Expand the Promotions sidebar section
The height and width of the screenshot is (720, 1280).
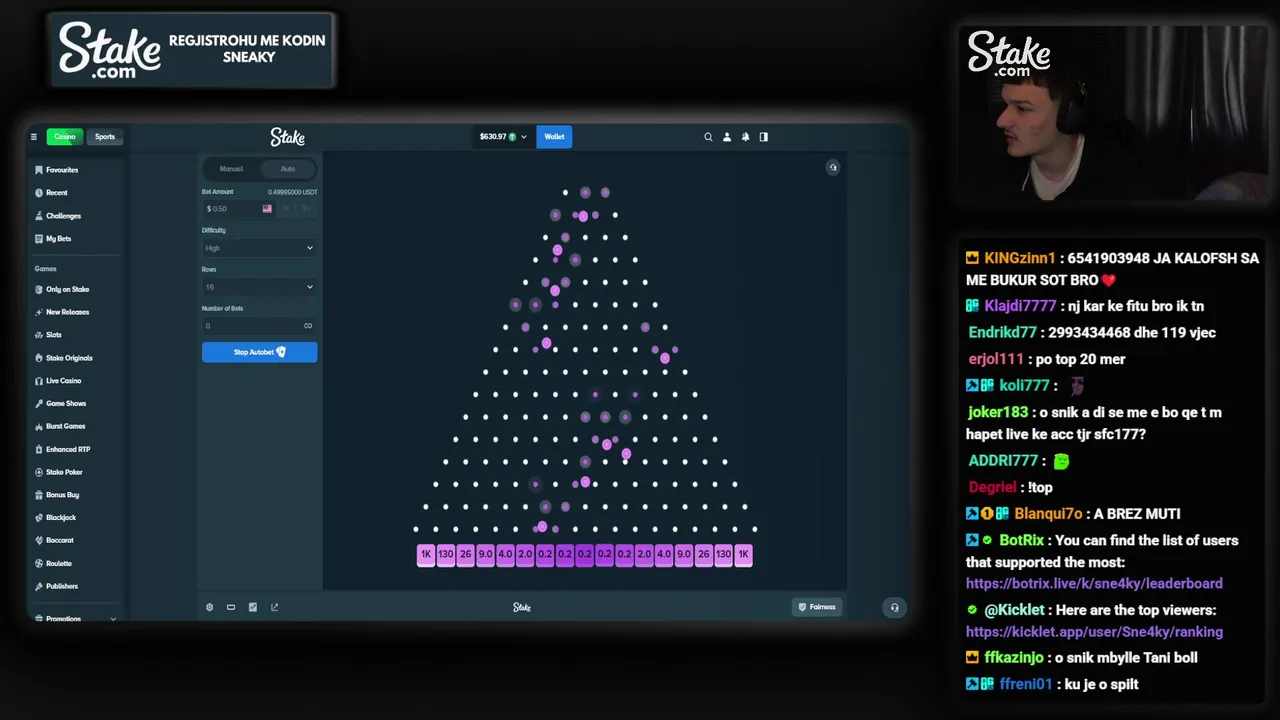(x=75, y=619)
